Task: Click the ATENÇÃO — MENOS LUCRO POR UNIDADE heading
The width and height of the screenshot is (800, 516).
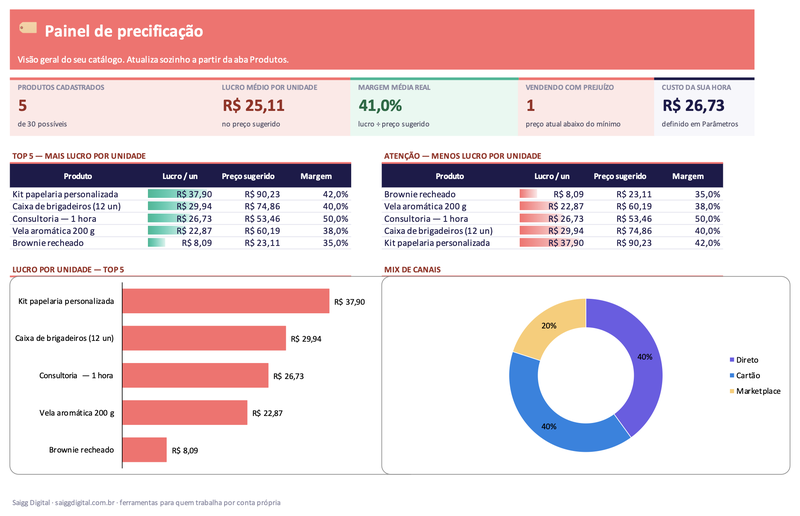Action: click(x=463, y=156)
